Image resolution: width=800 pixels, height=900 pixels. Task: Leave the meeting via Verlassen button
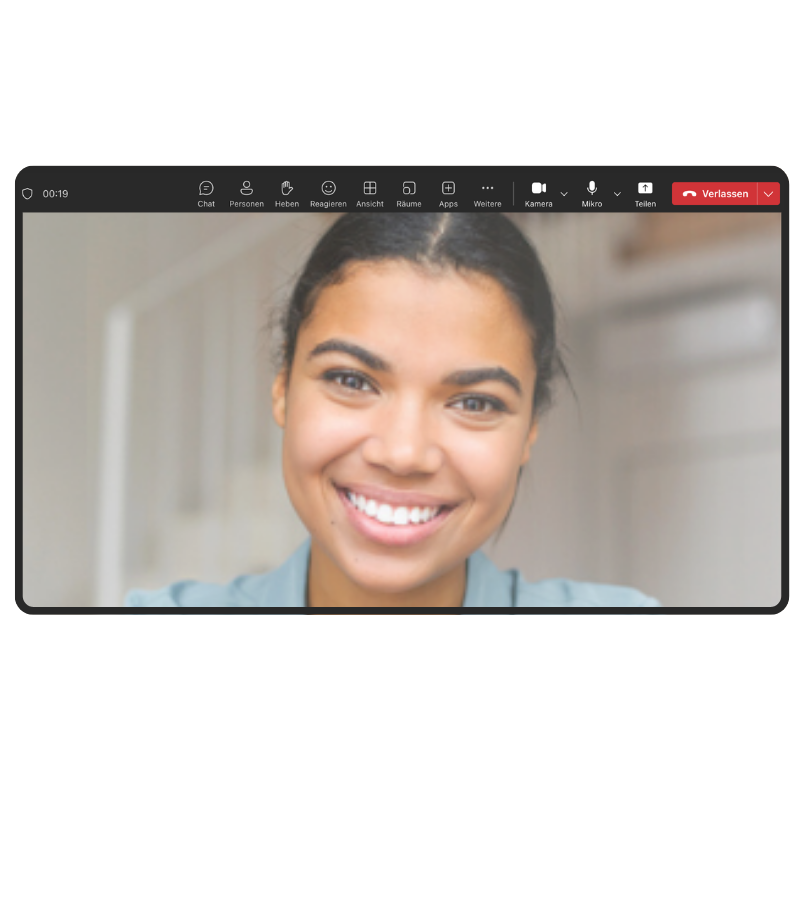click(716, 194)
